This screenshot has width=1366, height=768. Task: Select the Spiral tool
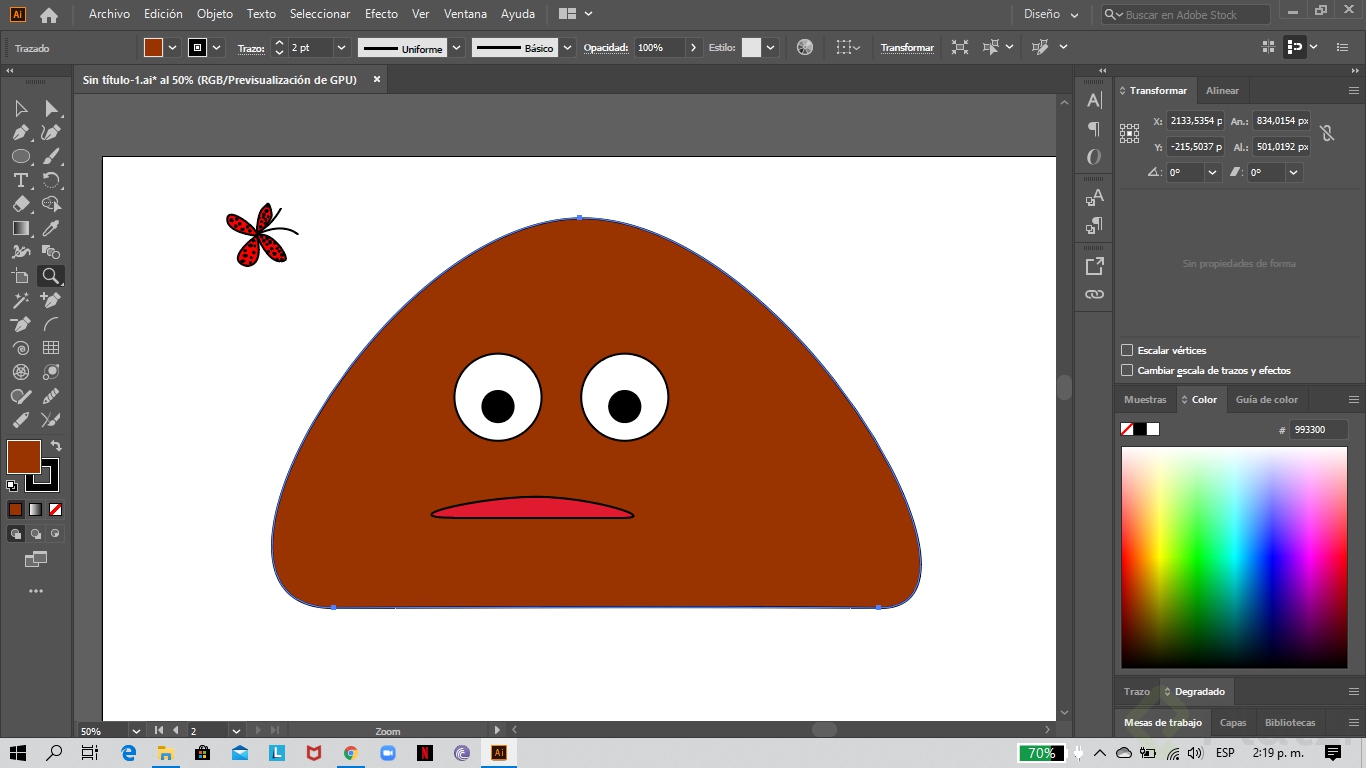(21, 348)
